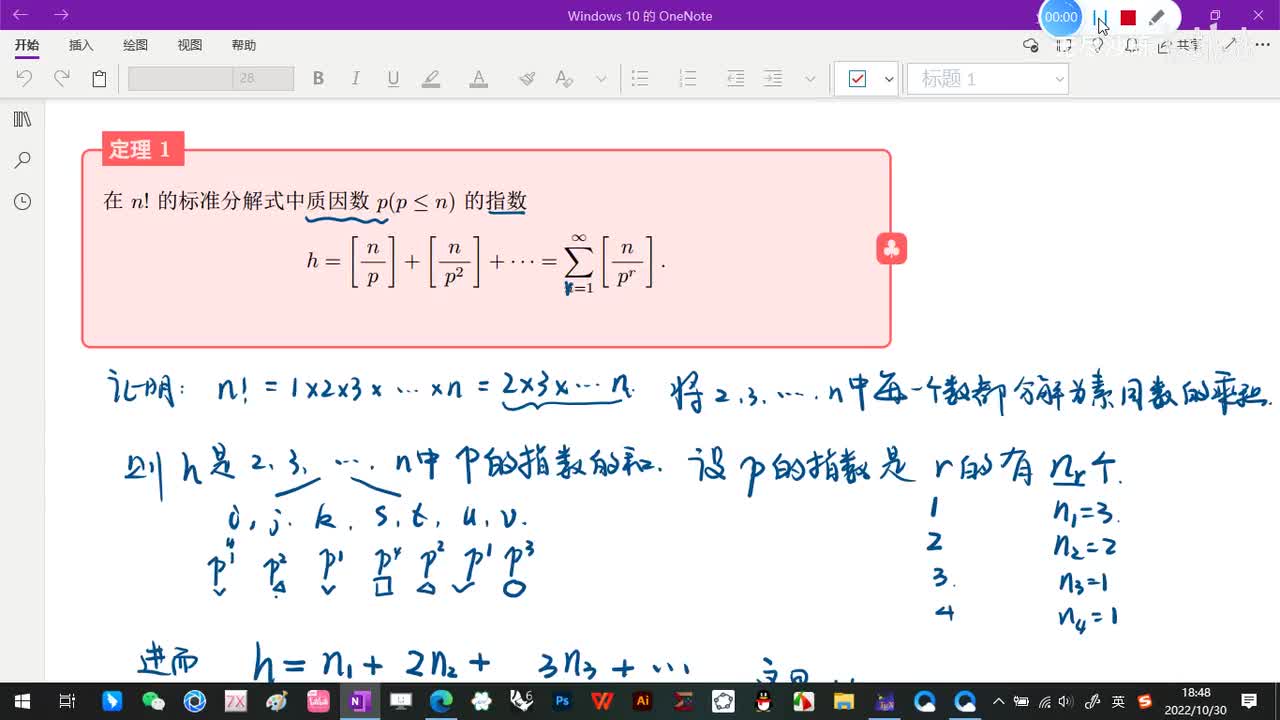The height and width of the screenshot is (720, 1280).
Task: Open WeChat from the taskbar
Action: pos(152,701)
